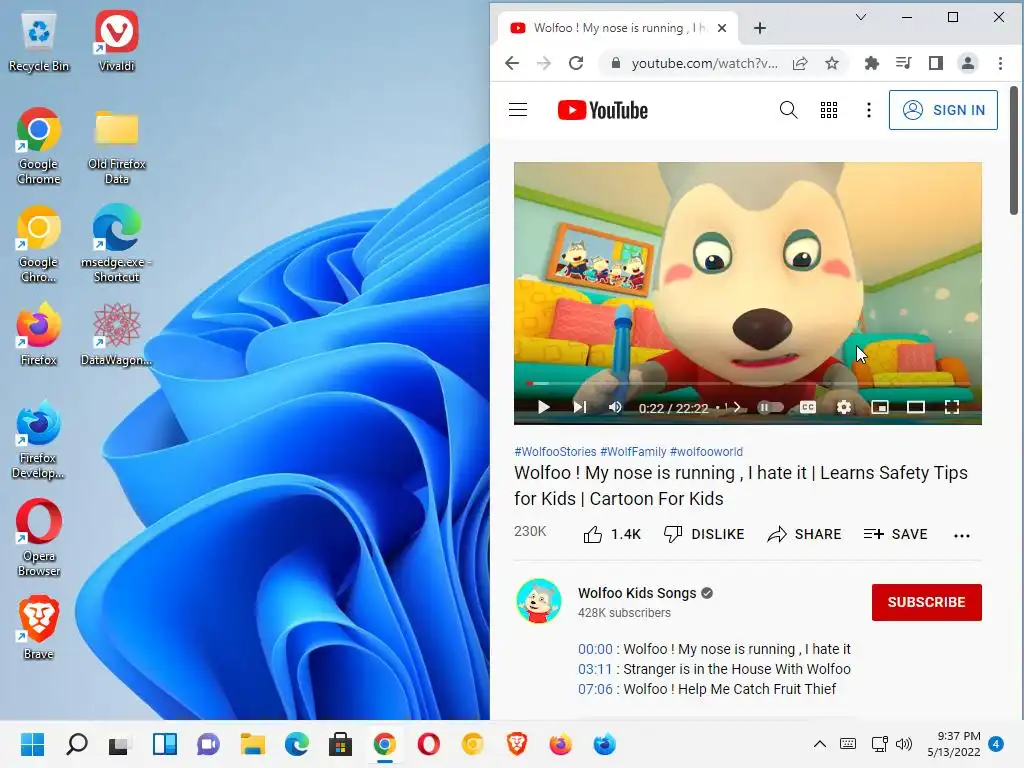Save the video to a playlist
Screen dimensions: 1024x768
895,534
